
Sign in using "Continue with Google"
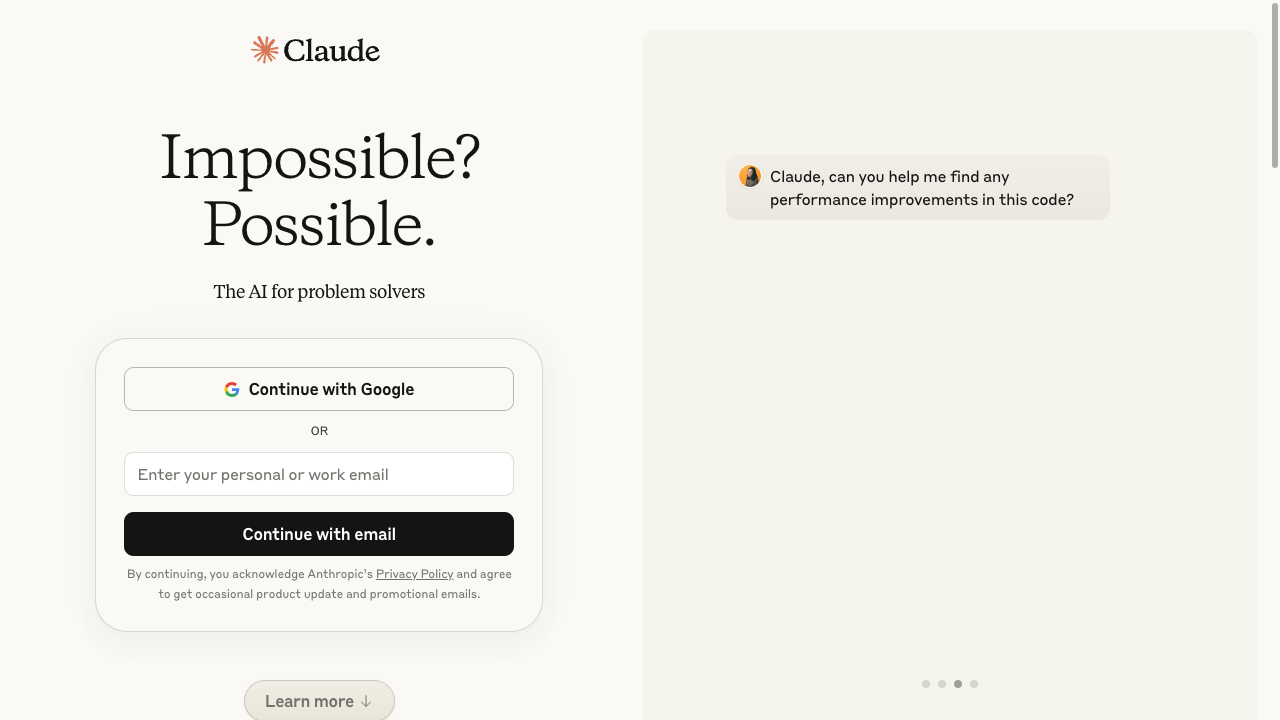coord(318,389)
